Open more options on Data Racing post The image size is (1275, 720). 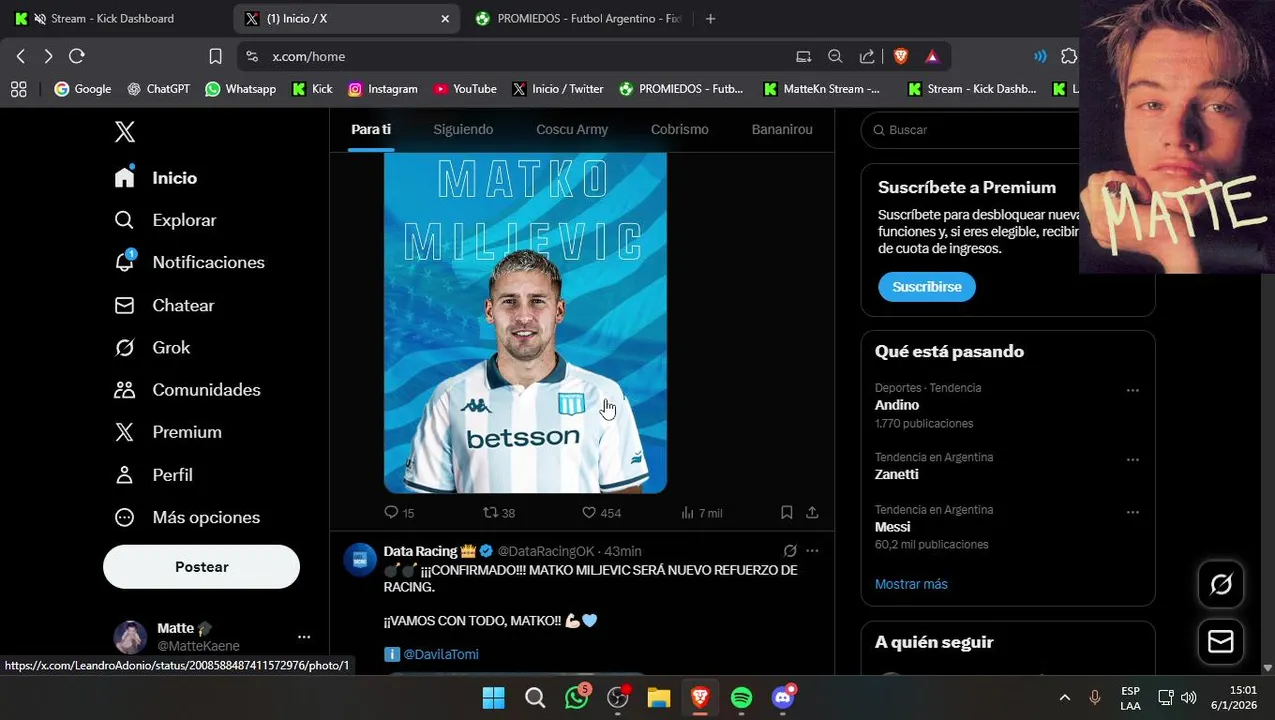[812, 551]
